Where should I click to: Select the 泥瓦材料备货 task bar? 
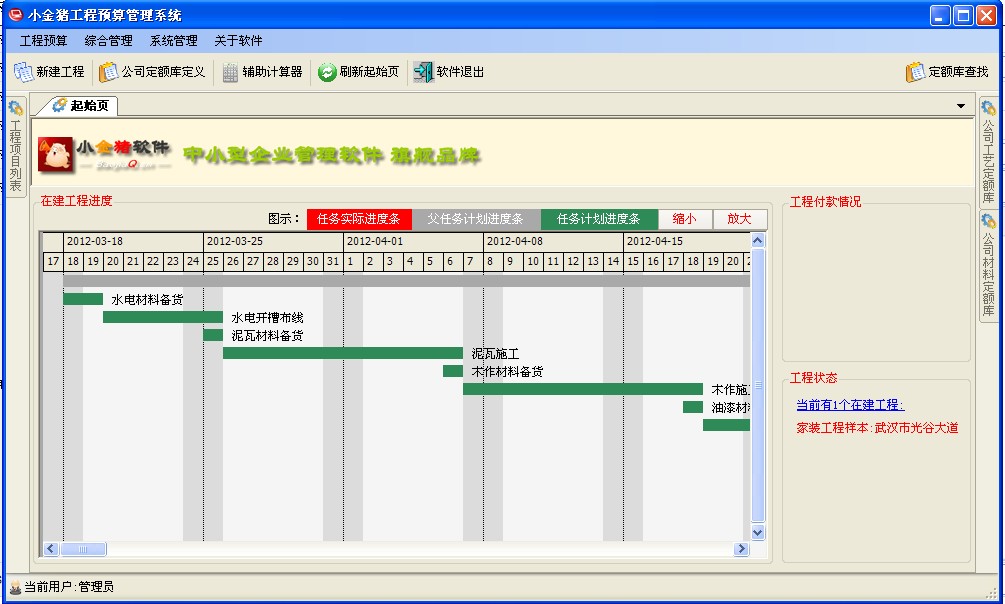(213, 335)
